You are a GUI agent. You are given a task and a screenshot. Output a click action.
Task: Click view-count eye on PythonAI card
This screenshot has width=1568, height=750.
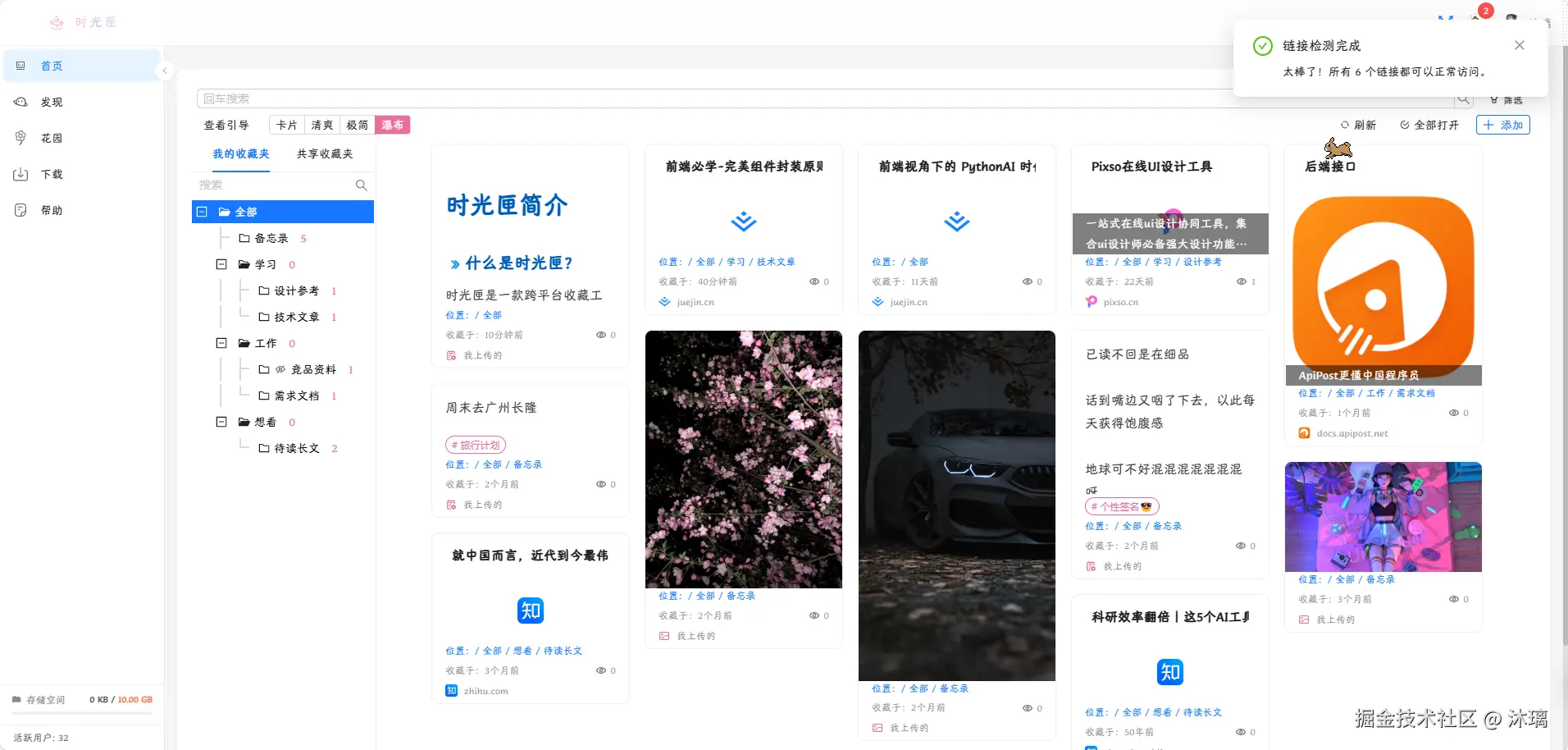point(1028,281)
